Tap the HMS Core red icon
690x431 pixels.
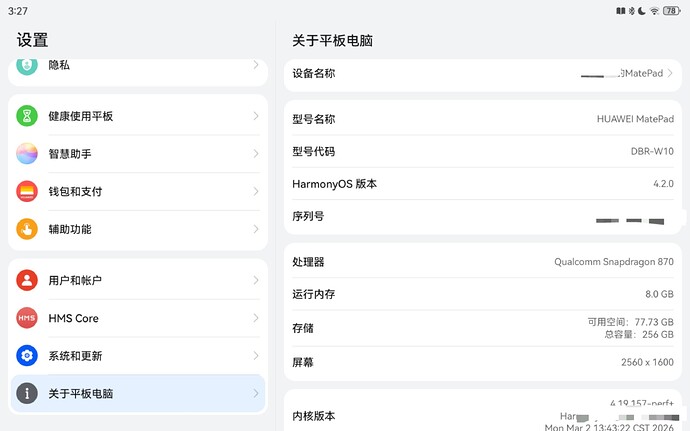coord(27,318)
